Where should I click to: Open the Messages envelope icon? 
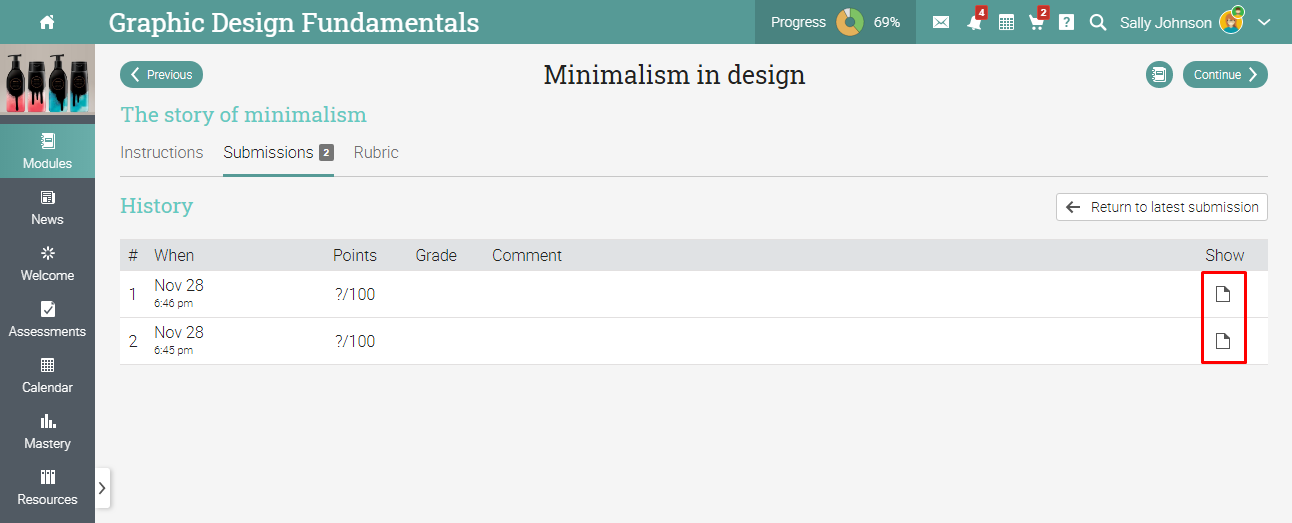[x=941, y=22]
